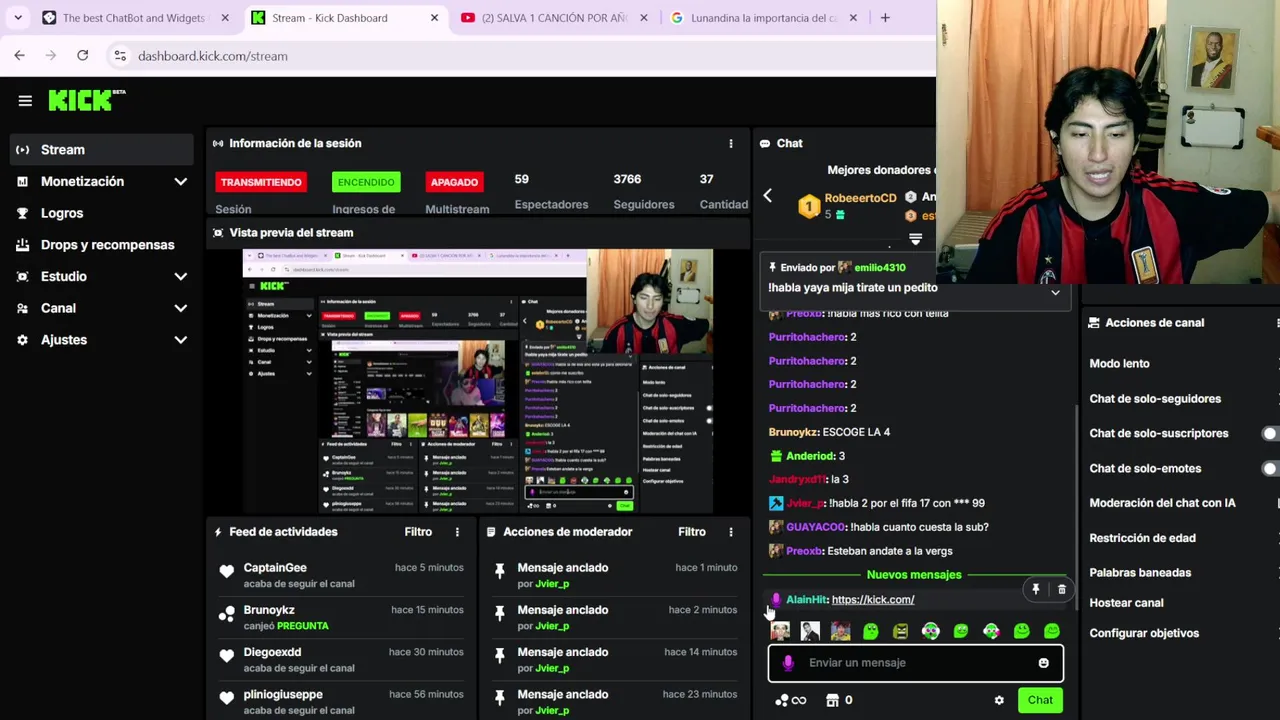Switch to the YouTube SALVA 1 CANCIÓN tab
The image size is (1280, 720).
(552, 18)
